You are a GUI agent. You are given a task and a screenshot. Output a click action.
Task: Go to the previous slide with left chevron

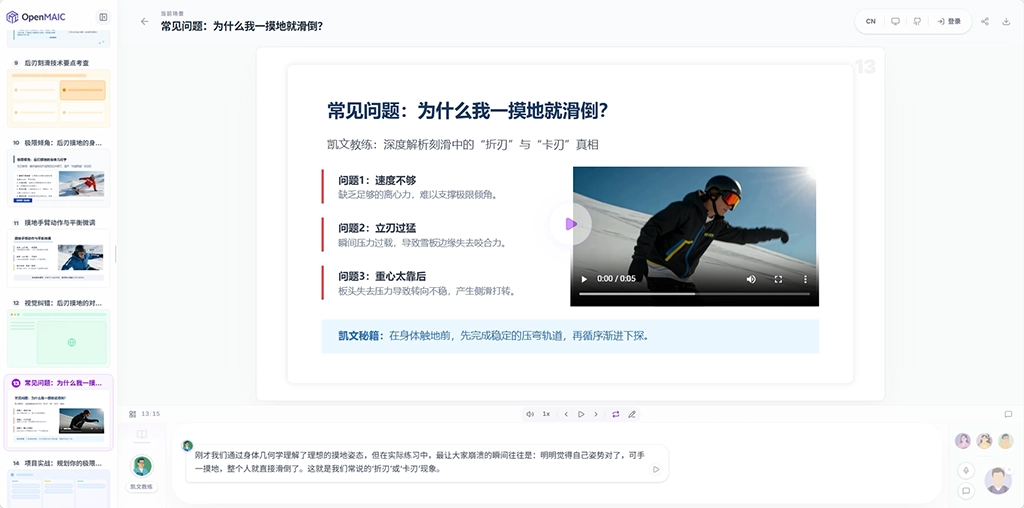click(566, 414)
